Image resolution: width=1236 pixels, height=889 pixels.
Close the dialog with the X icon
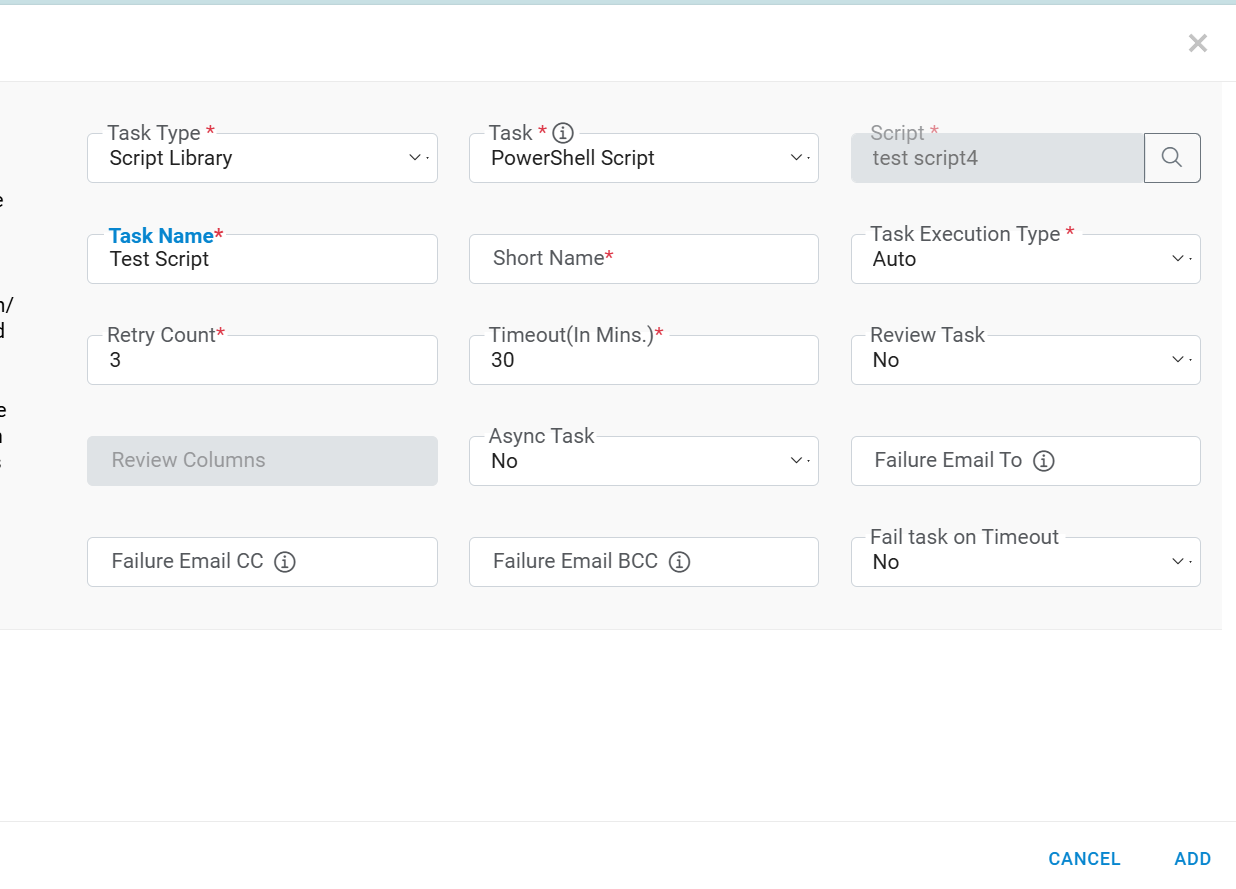(1197, 43)
